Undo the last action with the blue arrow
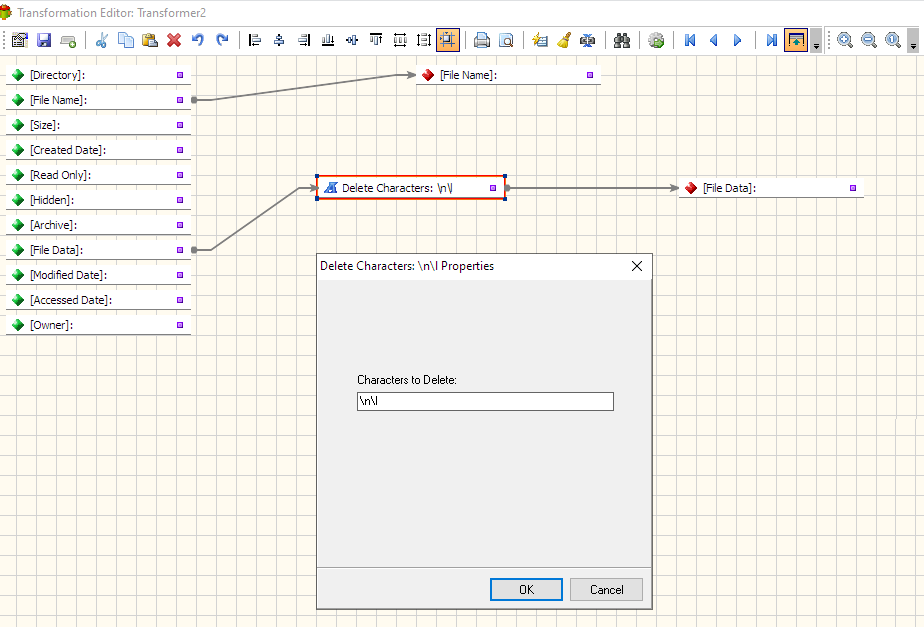 [x=198, y=40]
